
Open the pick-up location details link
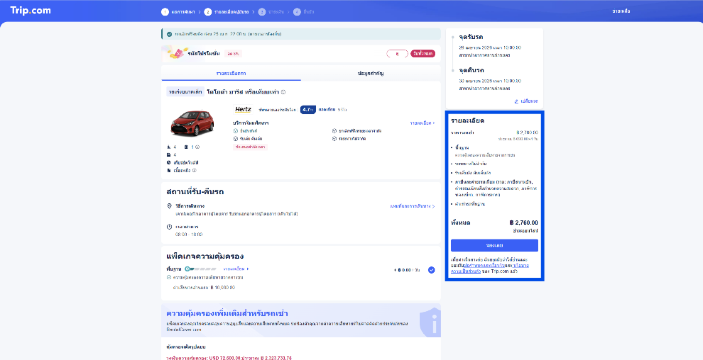click(412, 206)
